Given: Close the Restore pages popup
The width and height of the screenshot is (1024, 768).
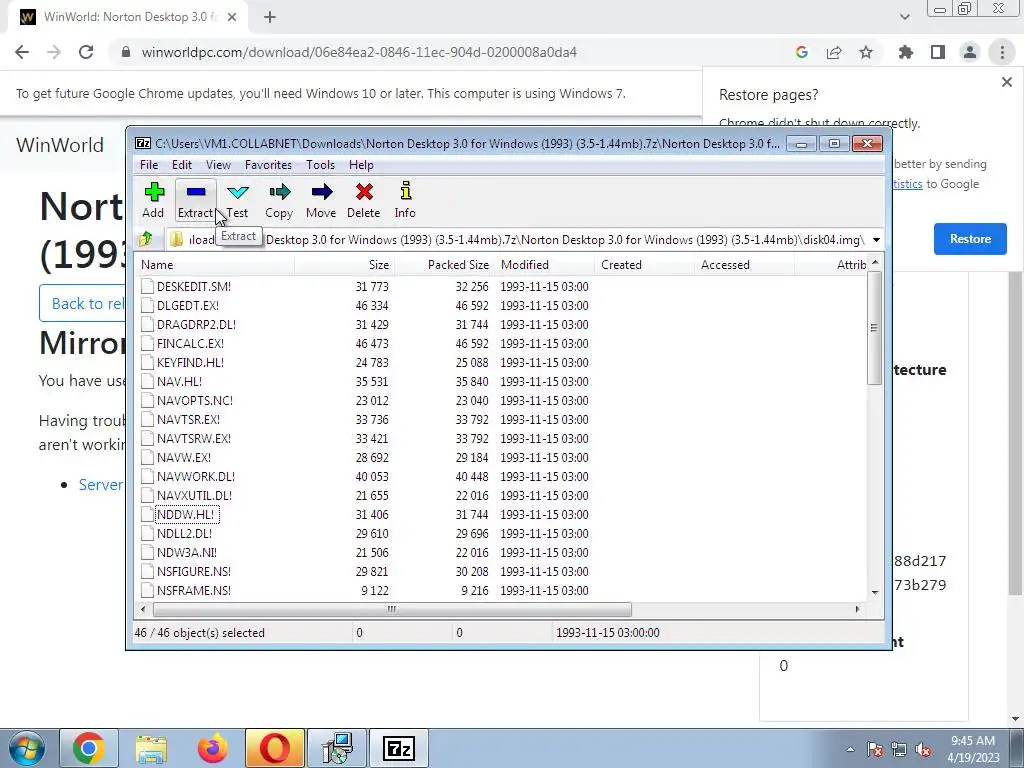Looking at the screenshot, I should click(x=1006, y=82).
